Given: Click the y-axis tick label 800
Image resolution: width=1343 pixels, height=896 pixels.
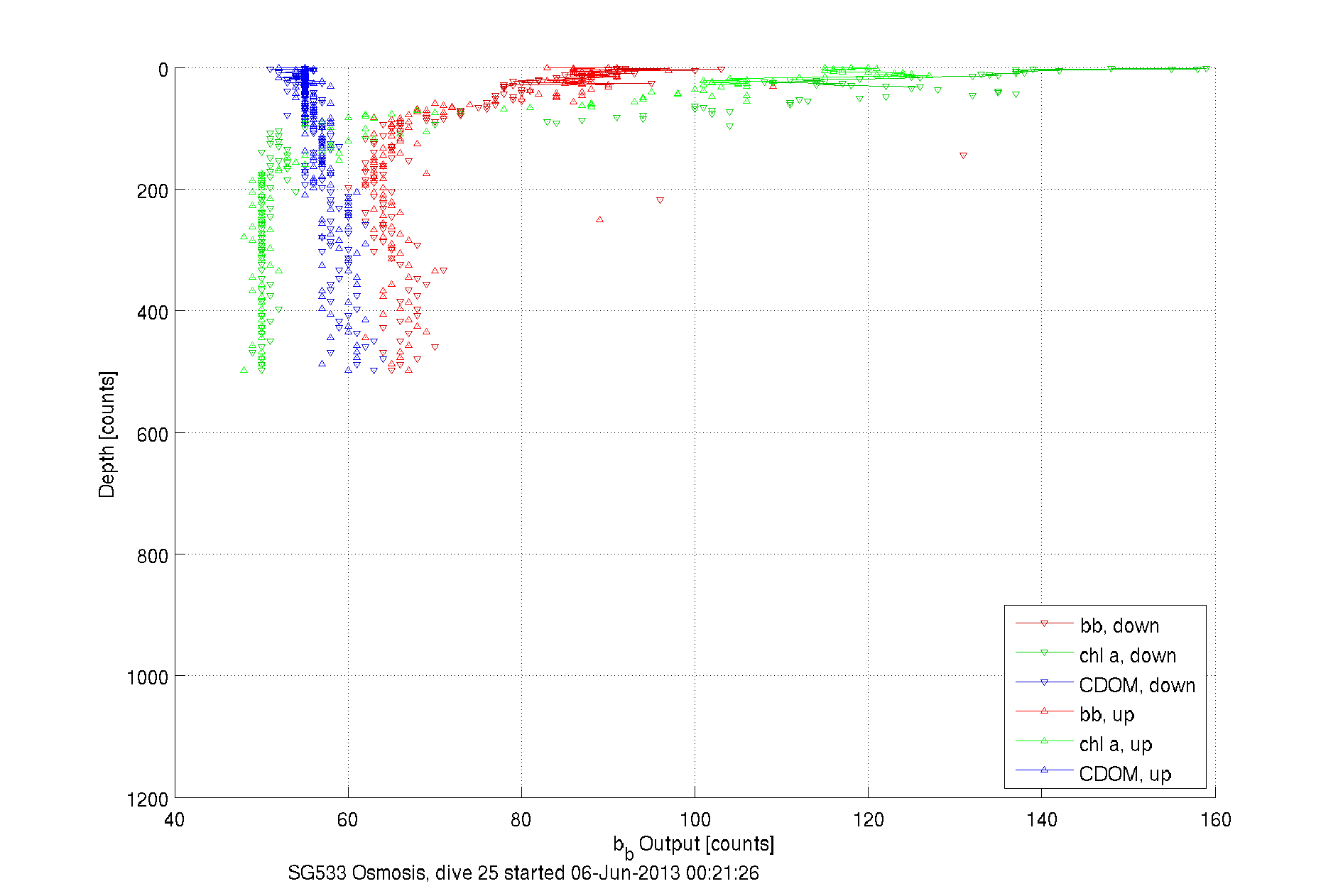Looking at the screenshot, I should (x=152, y=556).
